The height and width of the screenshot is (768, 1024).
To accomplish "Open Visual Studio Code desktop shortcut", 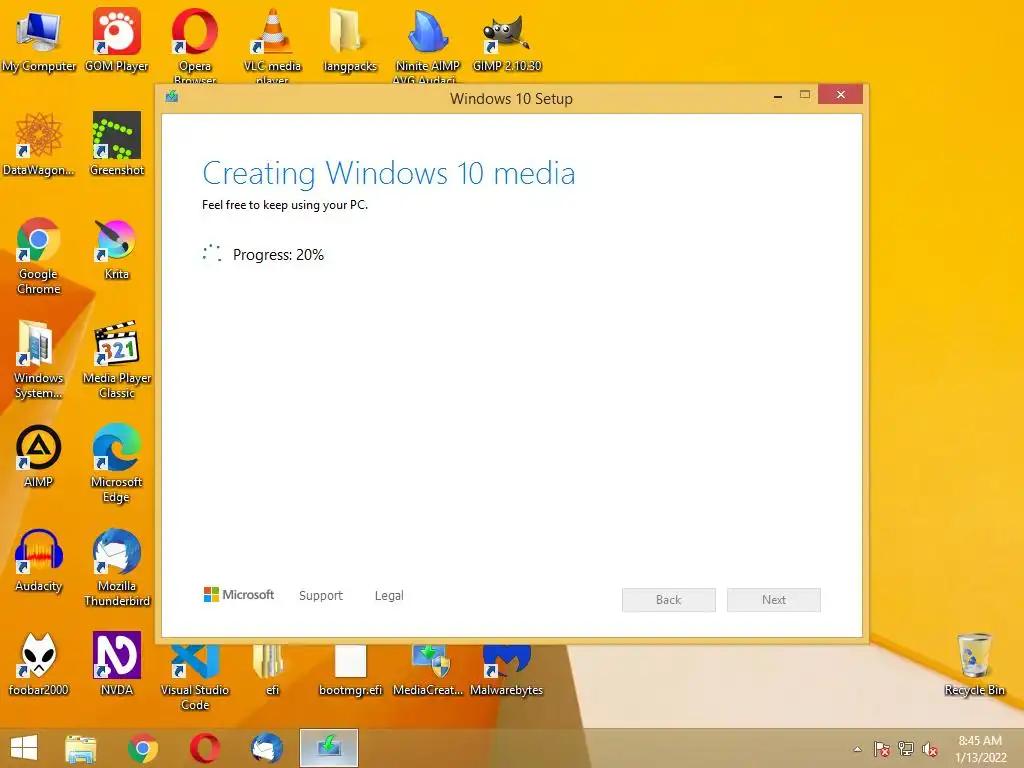I will [195, 676].
